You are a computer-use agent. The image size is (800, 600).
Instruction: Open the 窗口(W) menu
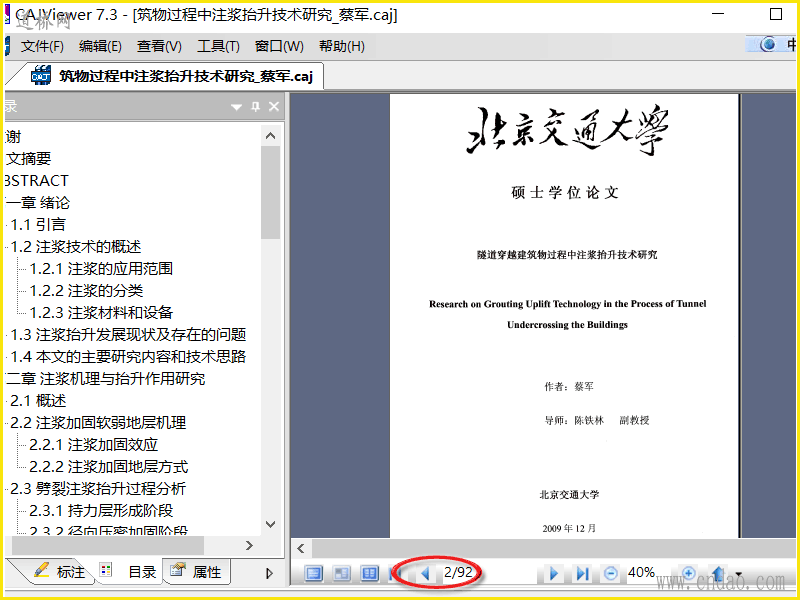click(279, 46)
